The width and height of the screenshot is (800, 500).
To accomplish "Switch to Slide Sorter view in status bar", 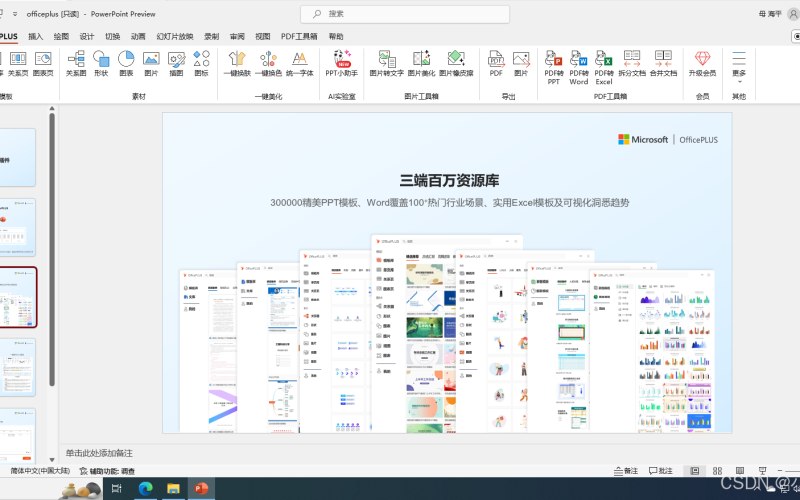I will click(717, 471).
